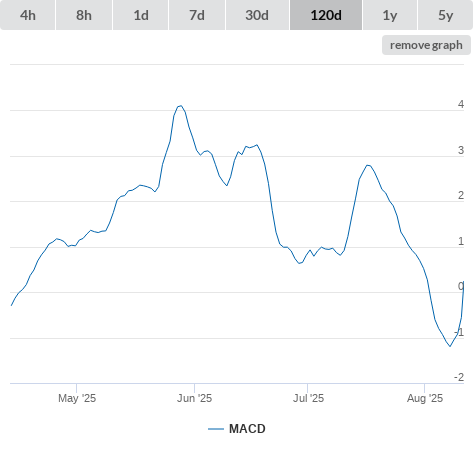Viewport: 474px width, 455px height.
Task: Show the 1d time range
Action: pos(141,15)
